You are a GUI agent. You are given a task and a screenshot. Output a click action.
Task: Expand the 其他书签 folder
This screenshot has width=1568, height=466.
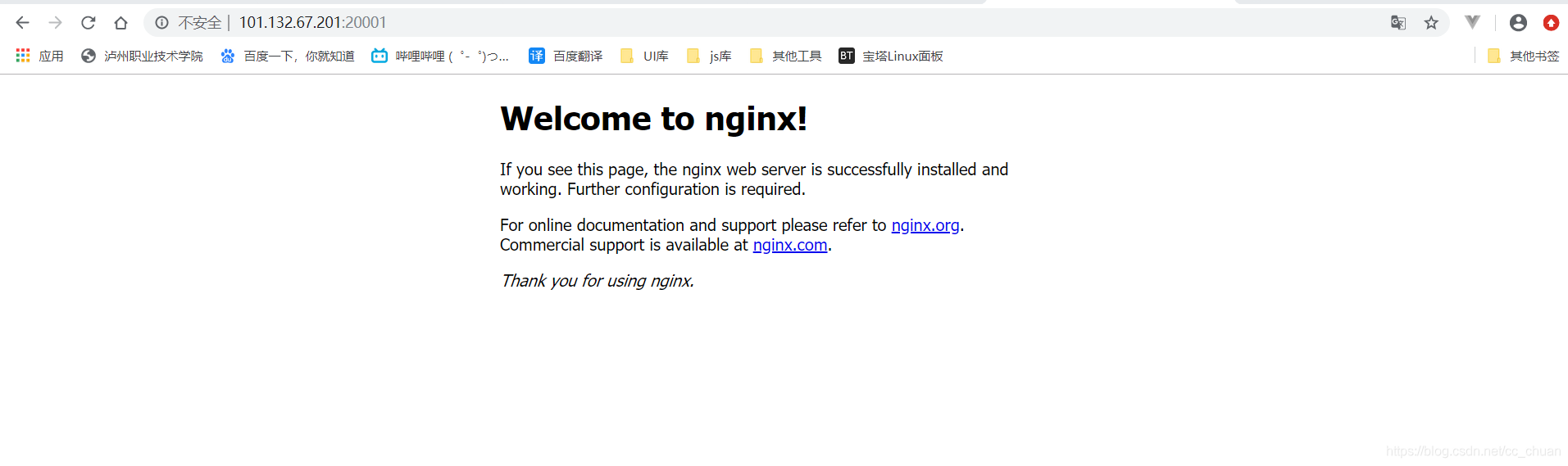pyautogui.click(x=1523, y=56)
